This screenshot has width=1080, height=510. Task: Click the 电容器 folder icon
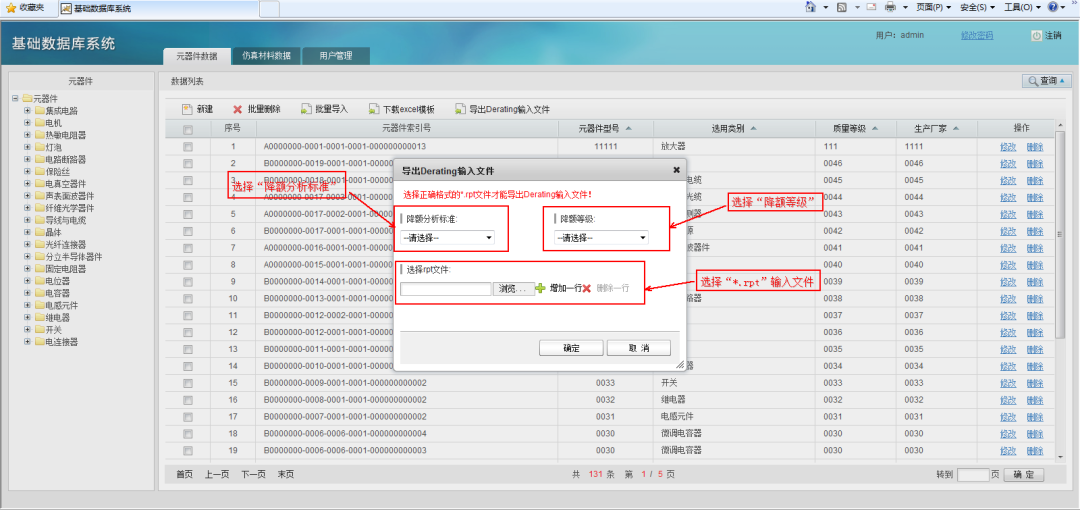tap(39, 293)
